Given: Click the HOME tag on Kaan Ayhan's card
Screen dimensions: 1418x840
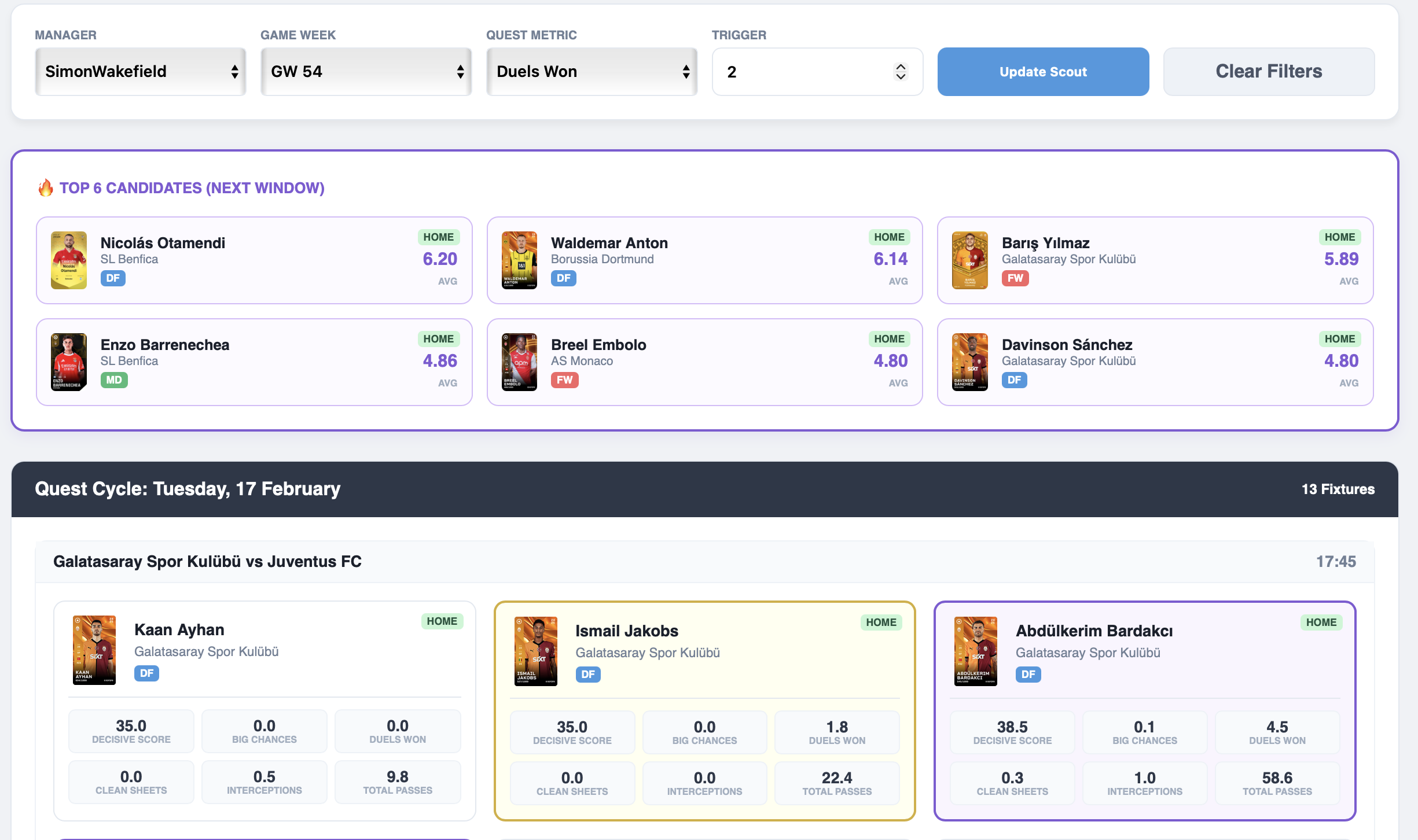Looking at the screenshot, I should pyautogui.click(x=442, y=621).
